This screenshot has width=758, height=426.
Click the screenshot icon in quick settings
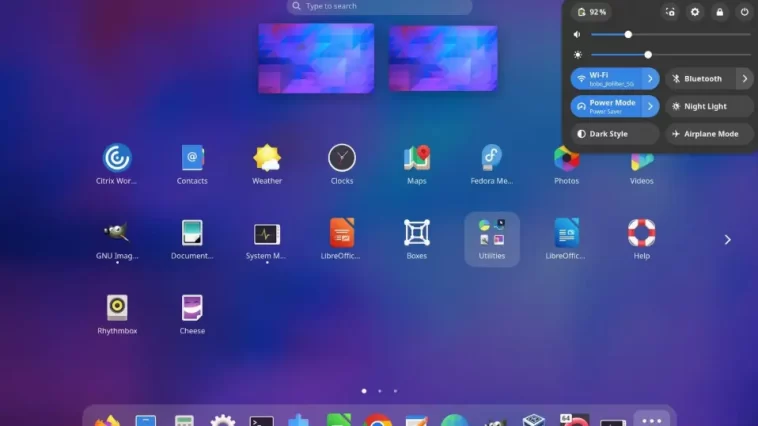(670, 12)
